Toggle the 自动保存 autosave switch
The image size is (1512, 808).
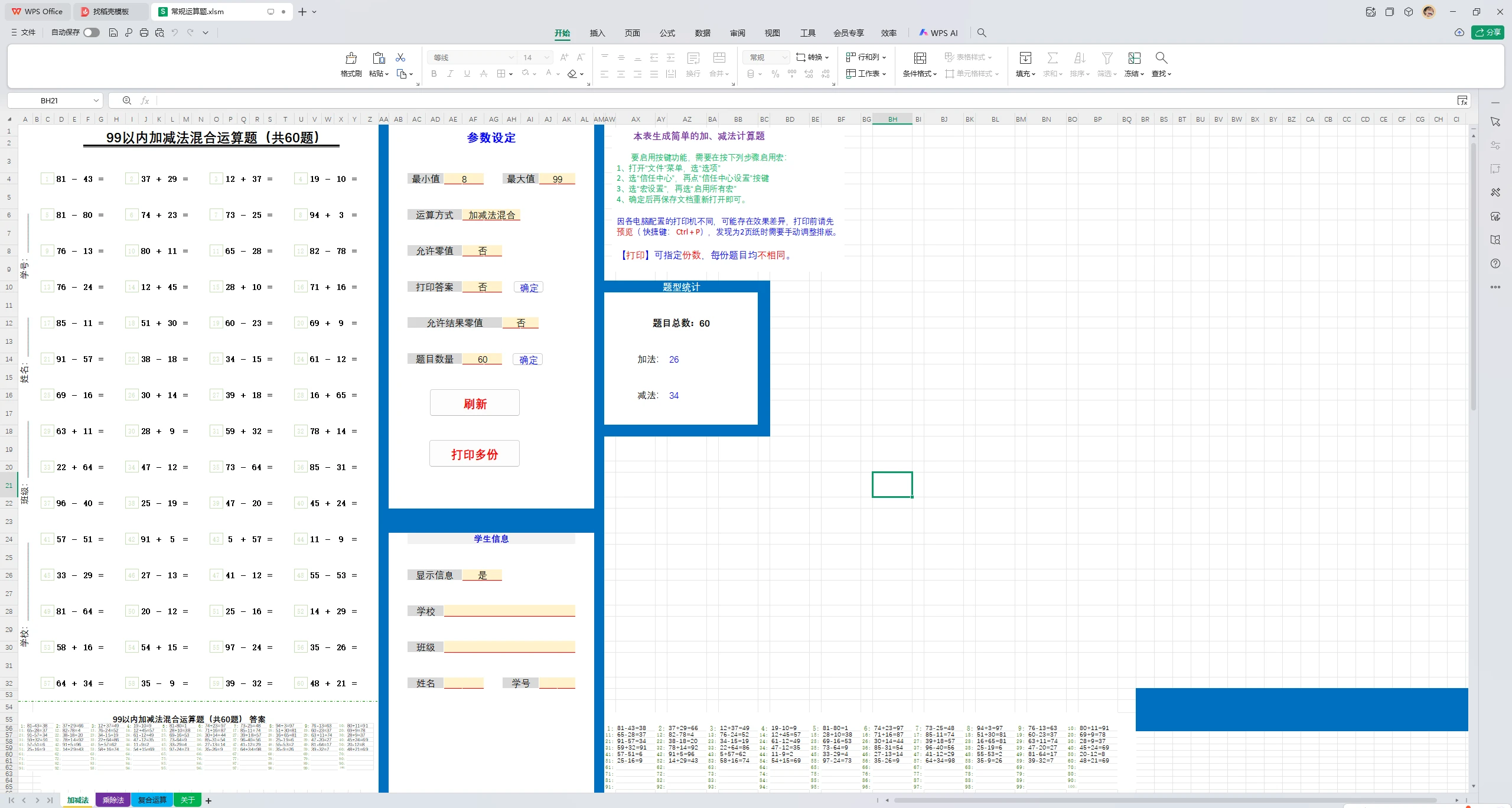tap(92, 32)
